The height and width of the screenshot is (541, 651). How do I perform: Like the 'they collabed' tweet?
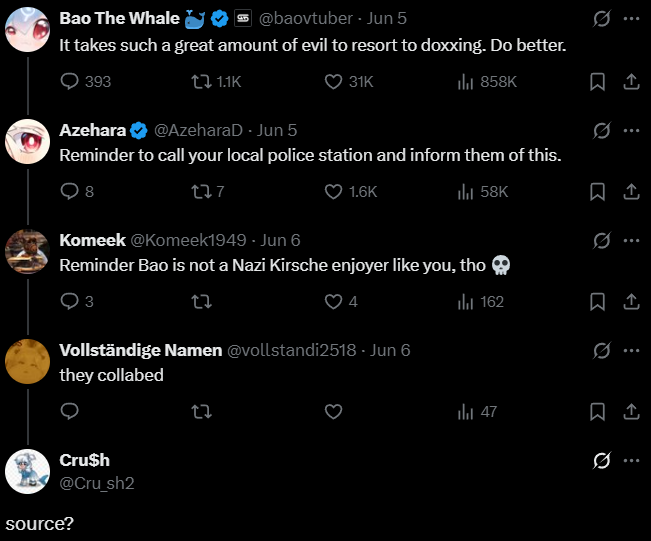333,412
